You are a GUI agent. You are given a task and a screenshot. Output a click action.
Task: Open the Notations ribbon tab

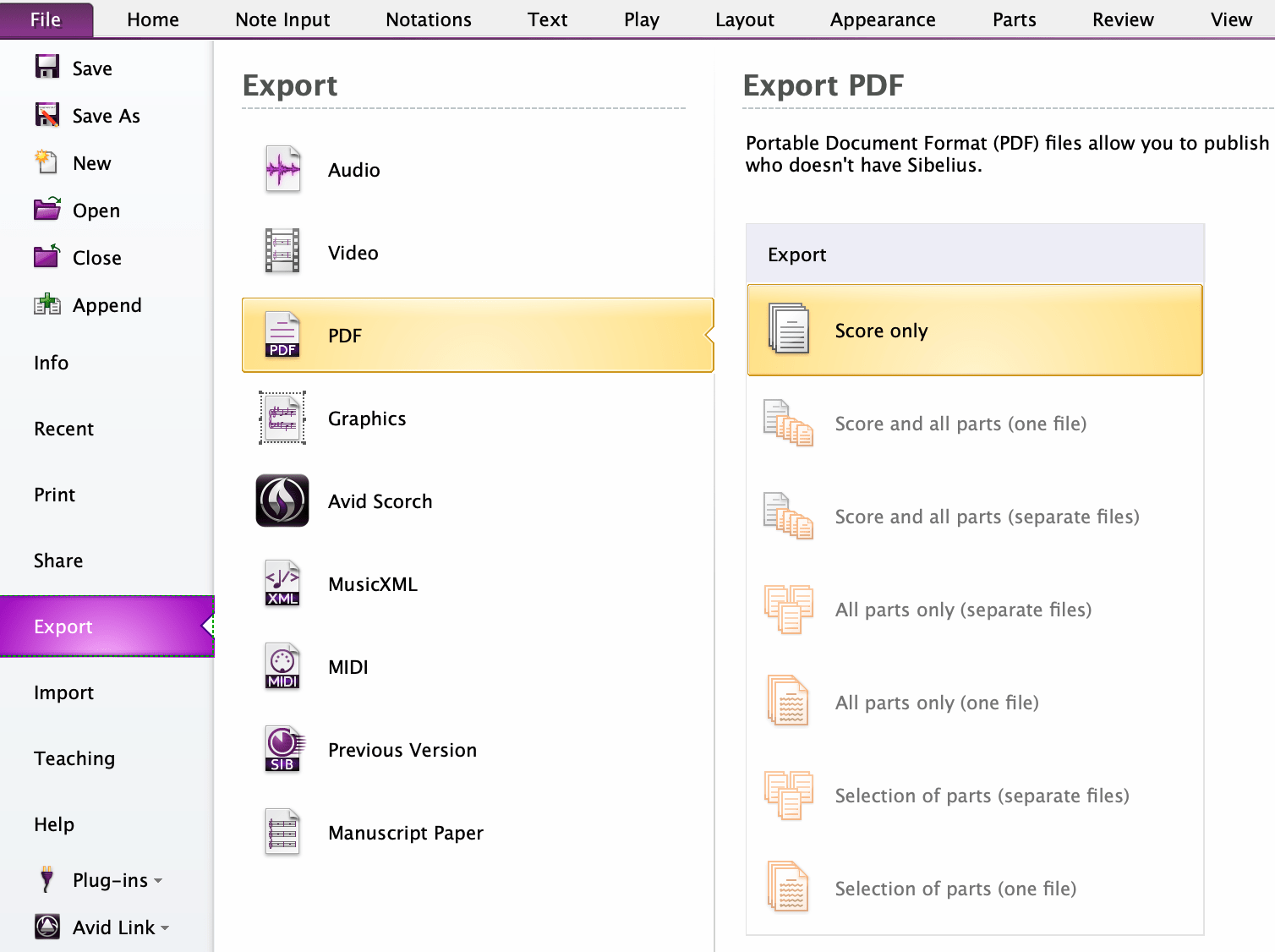pos(429,19)
